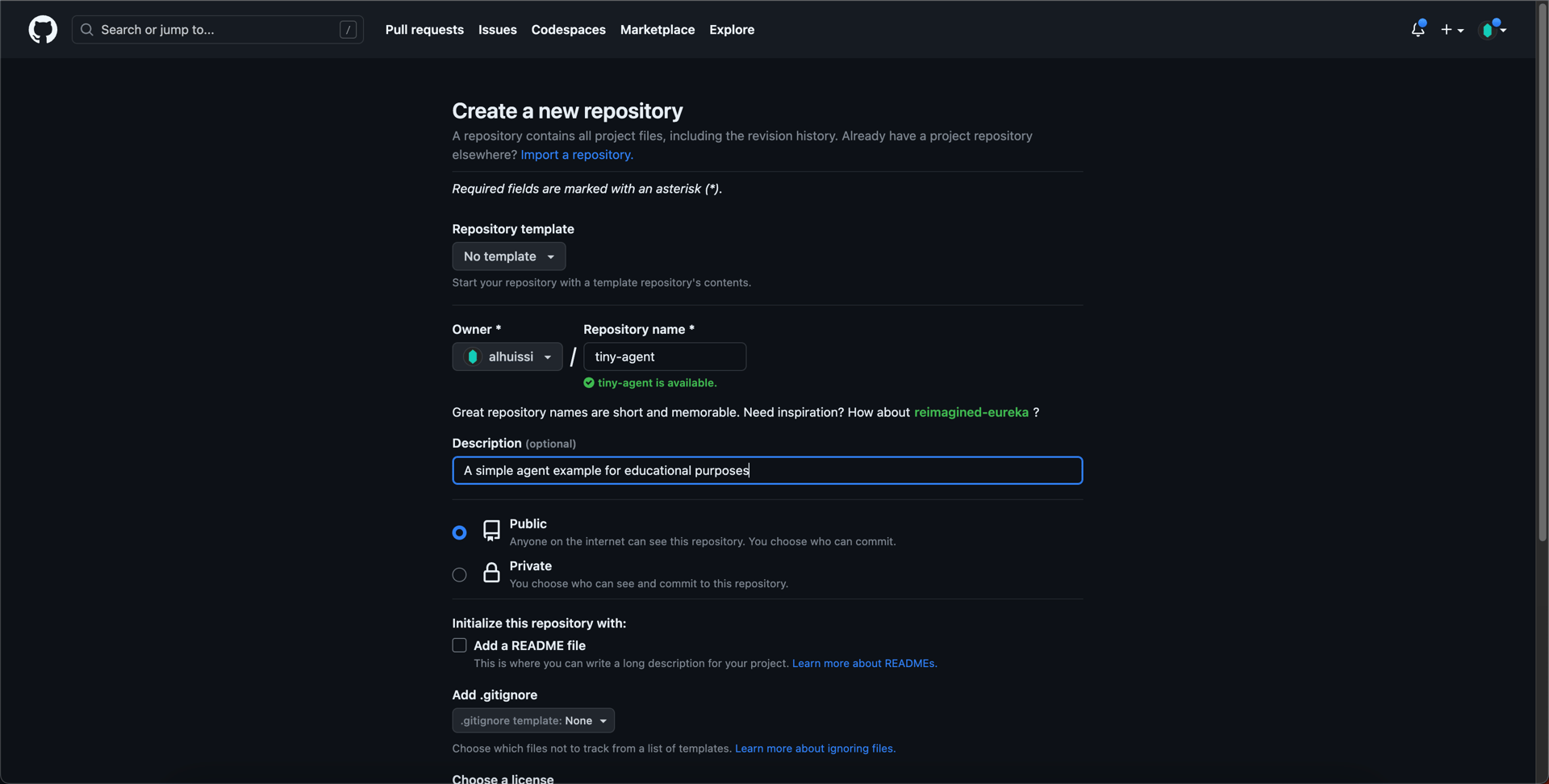
Task: Open Marketplace from the top navigation
Action: tap(657, 30)
